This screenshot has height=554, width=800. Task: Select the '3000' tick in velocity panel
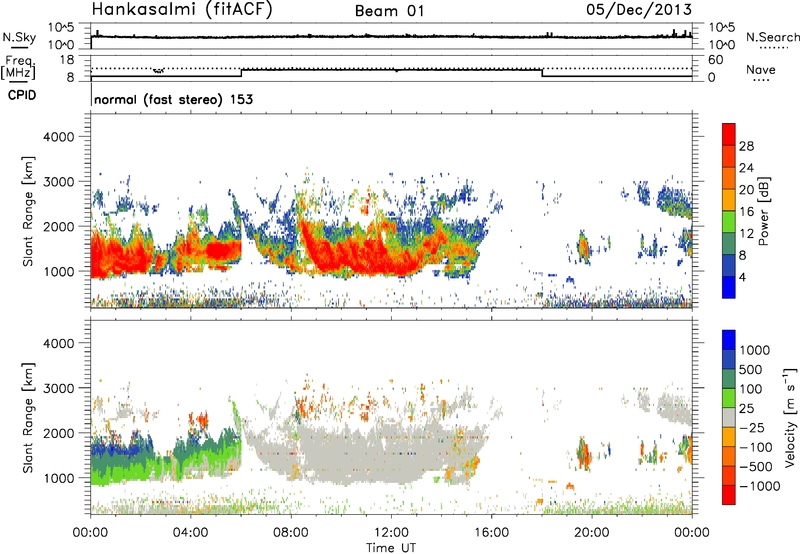tap(58, 388)
